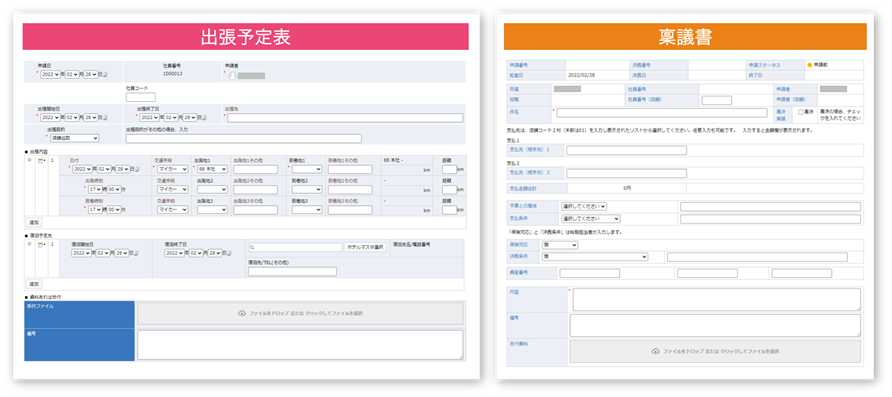
Task: Open 予算との関係 dropdown in 稟議書
Action: 584,206
